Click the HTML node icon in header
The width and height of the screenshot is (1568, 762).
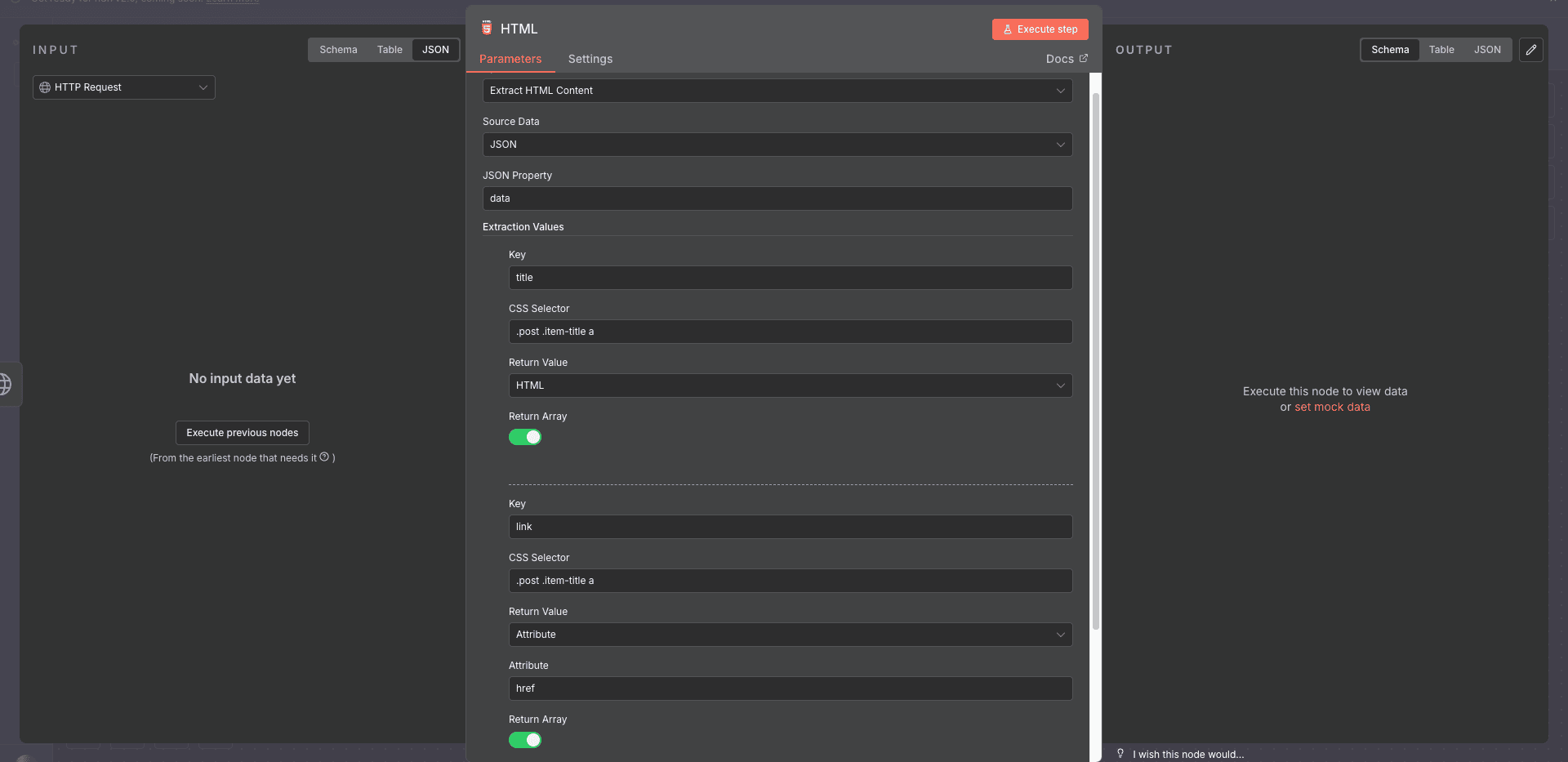coord(487,29)
